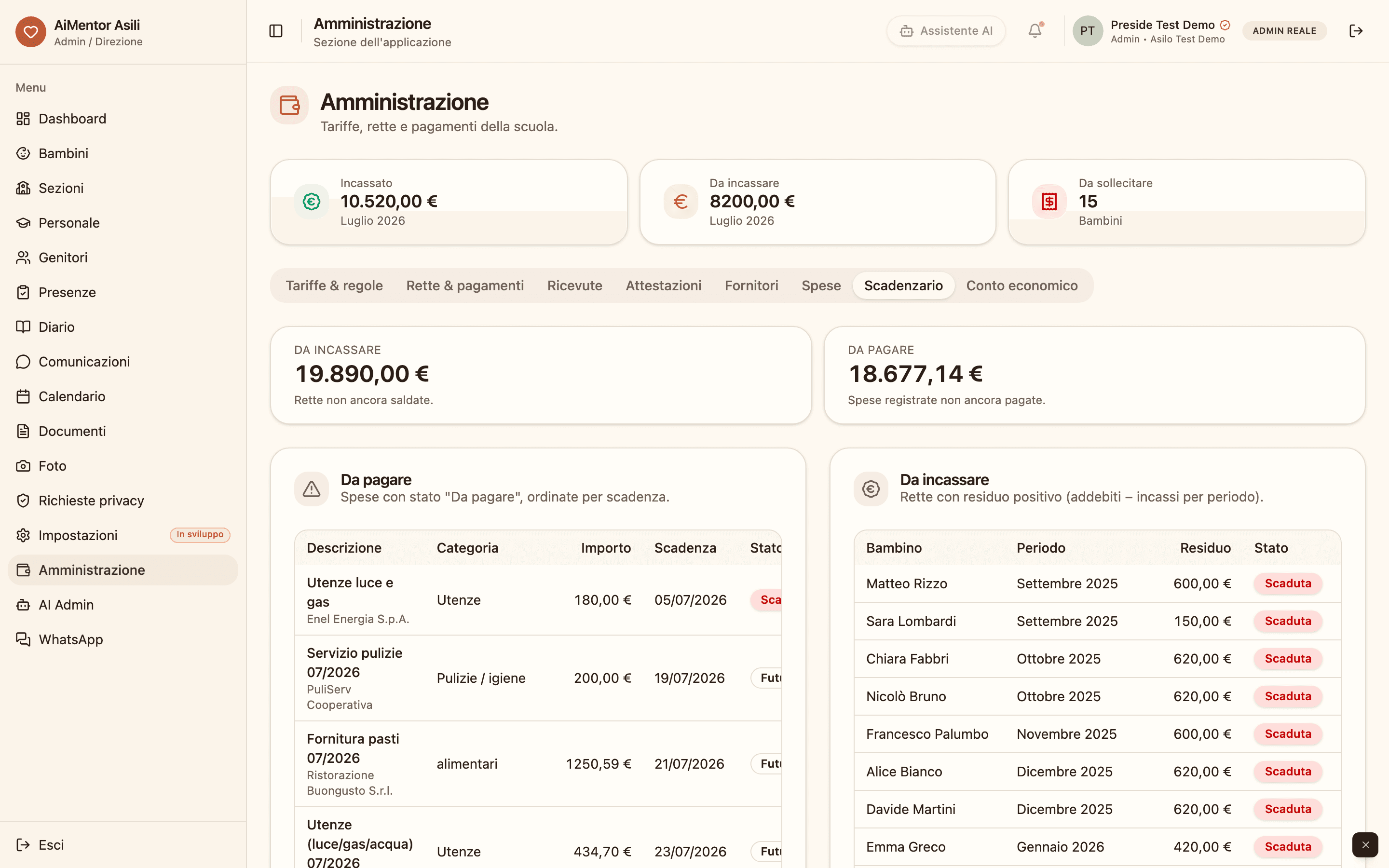
Task: Click Emma Greco row name
Action: (906, 847)
